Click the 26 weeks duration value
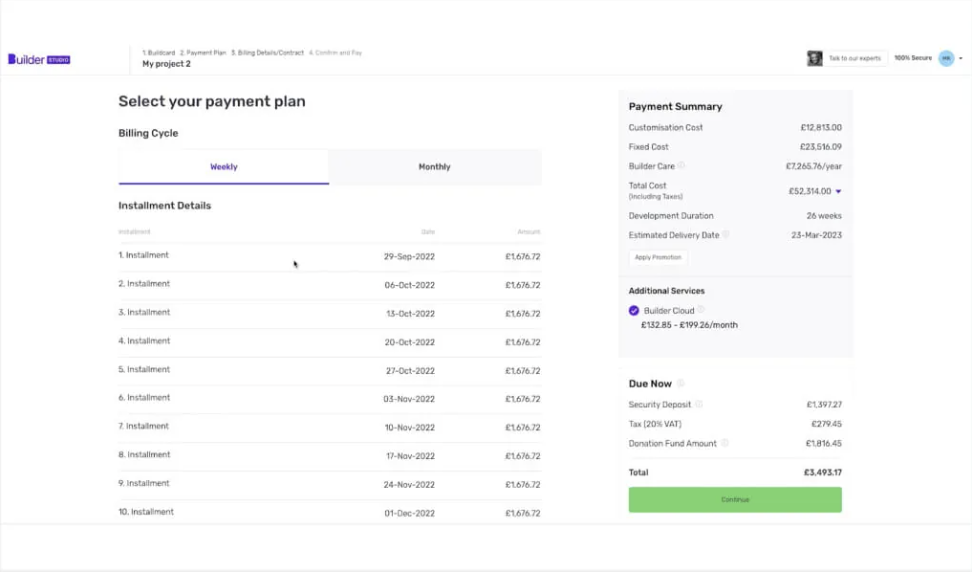 point(824,216)
